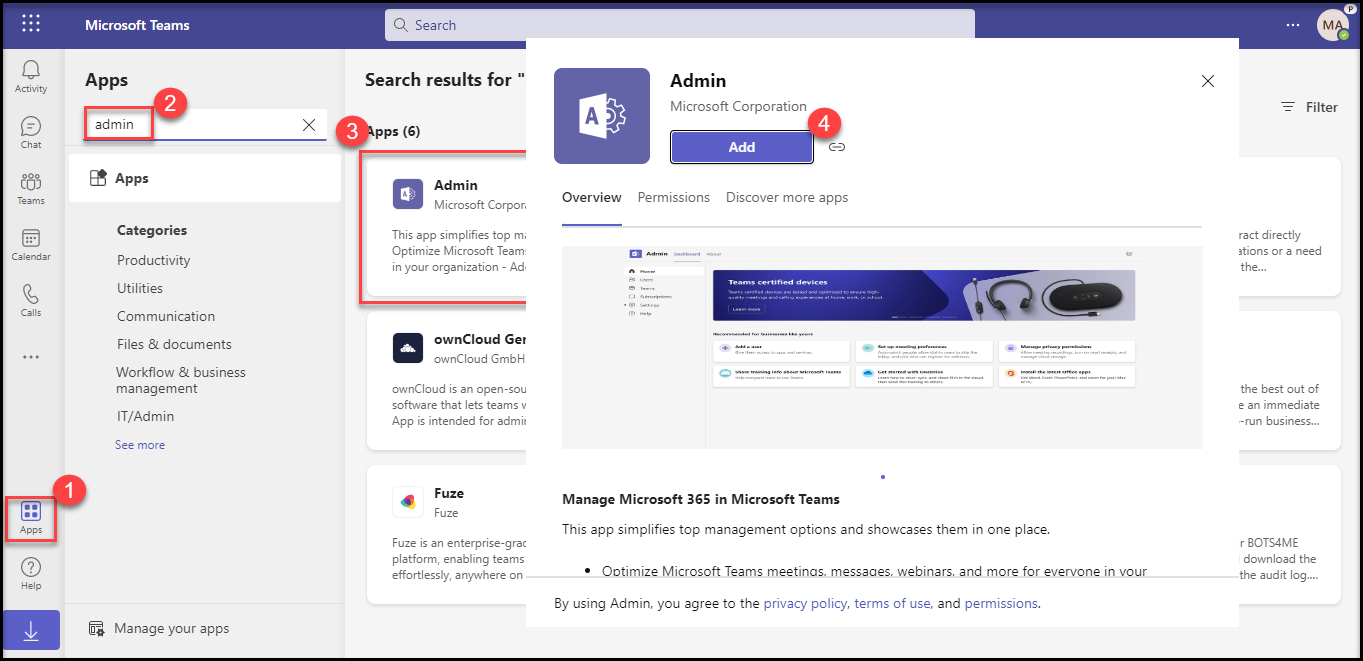This screenshot has width=1363, height=661.
Task: Click the download desktop app icon
Action: 31,631
